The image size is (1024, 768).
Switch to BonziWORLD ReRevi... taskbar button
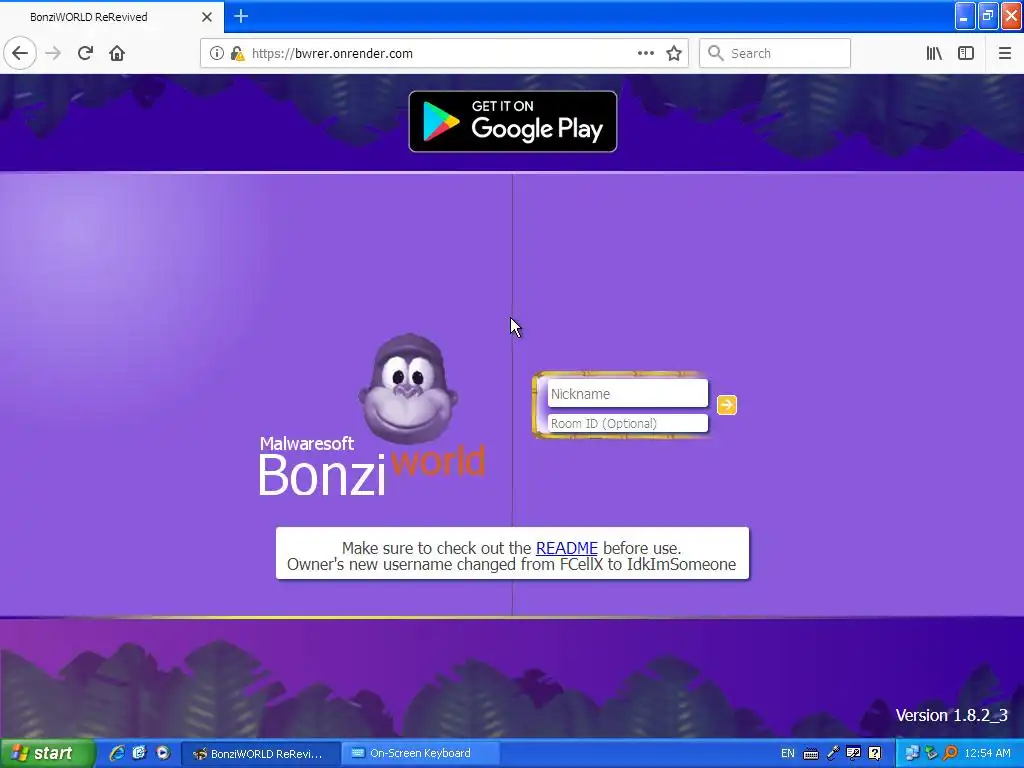[261, 754]
